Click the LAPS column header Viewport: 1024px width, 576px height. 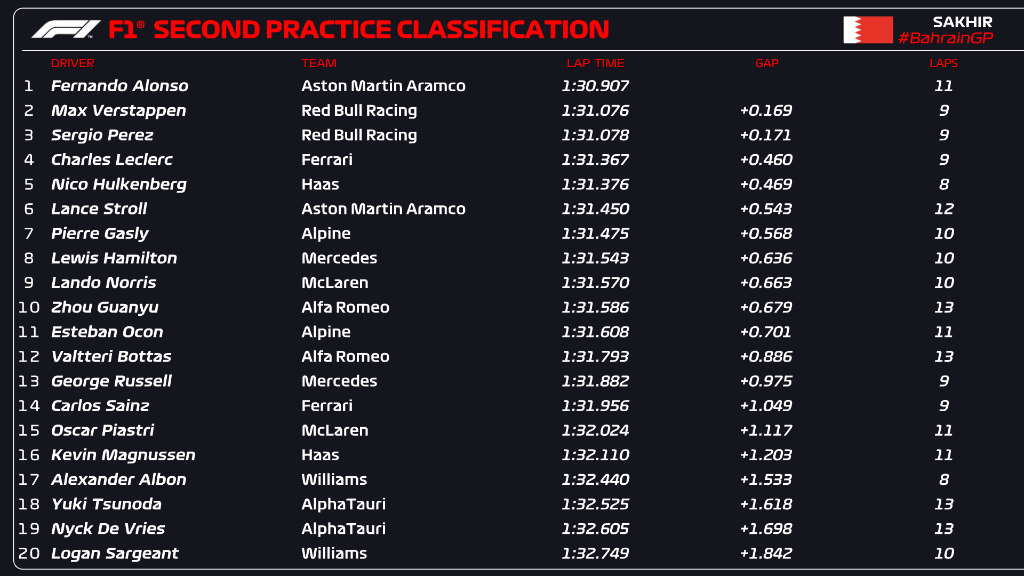pos(943,63)
